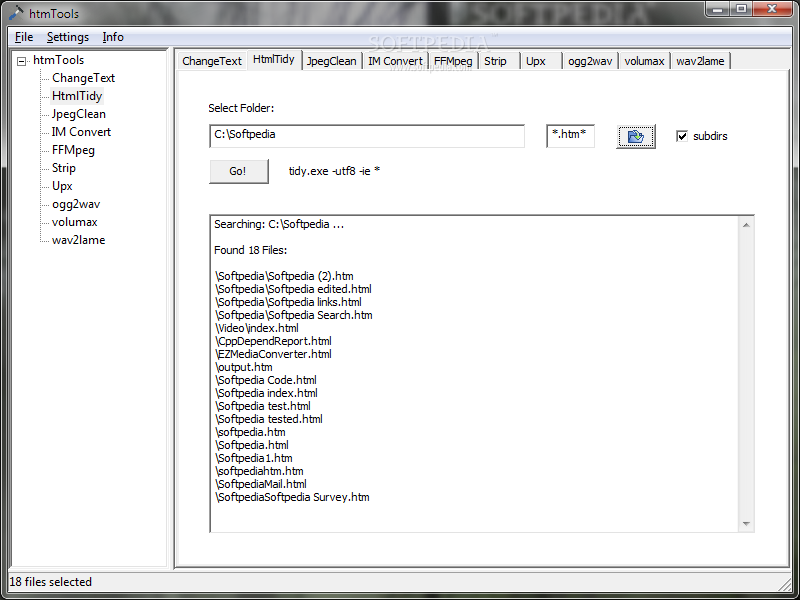
Task: Switch to the JpegClean tab
Action: (332, 61)
